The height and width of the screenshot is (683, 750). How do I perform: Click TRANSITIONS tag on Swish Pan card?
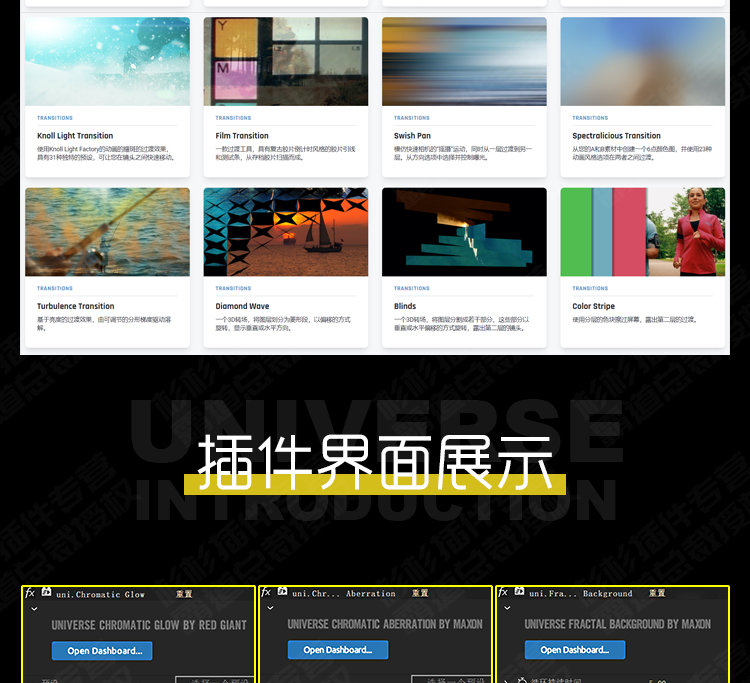[412, 118]
